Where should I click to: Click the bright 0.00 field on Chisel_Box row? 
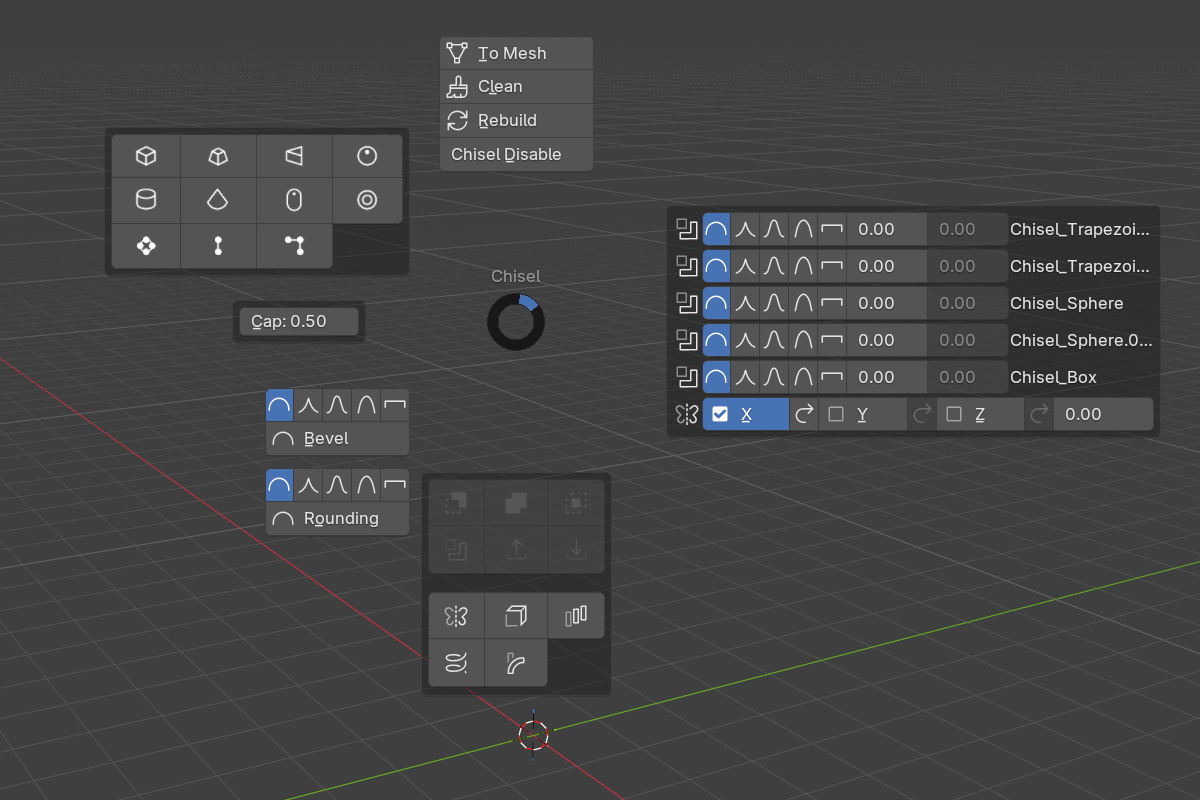(x=887, y=377)
